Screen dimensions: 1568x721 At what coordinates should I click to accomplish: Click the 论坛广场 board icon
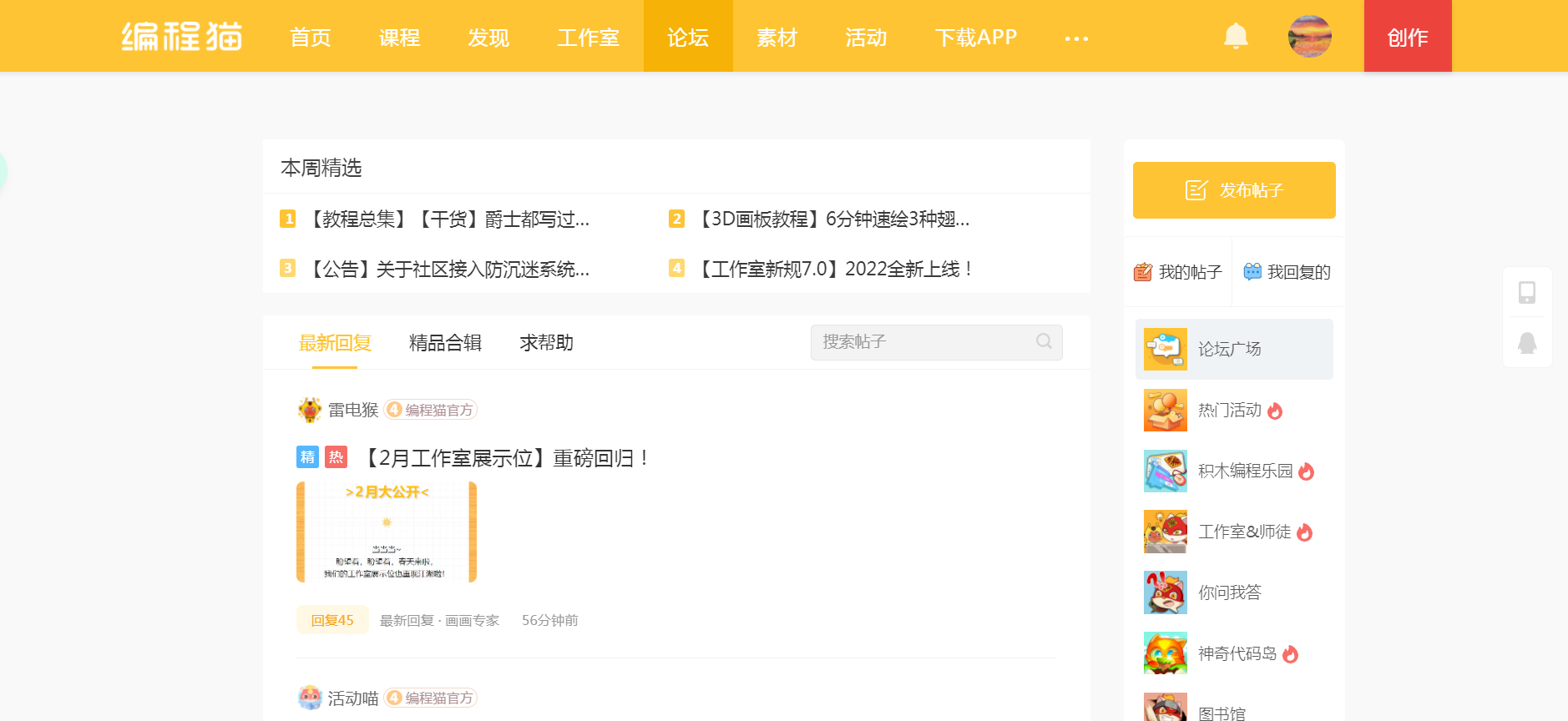coord(1166,349)
